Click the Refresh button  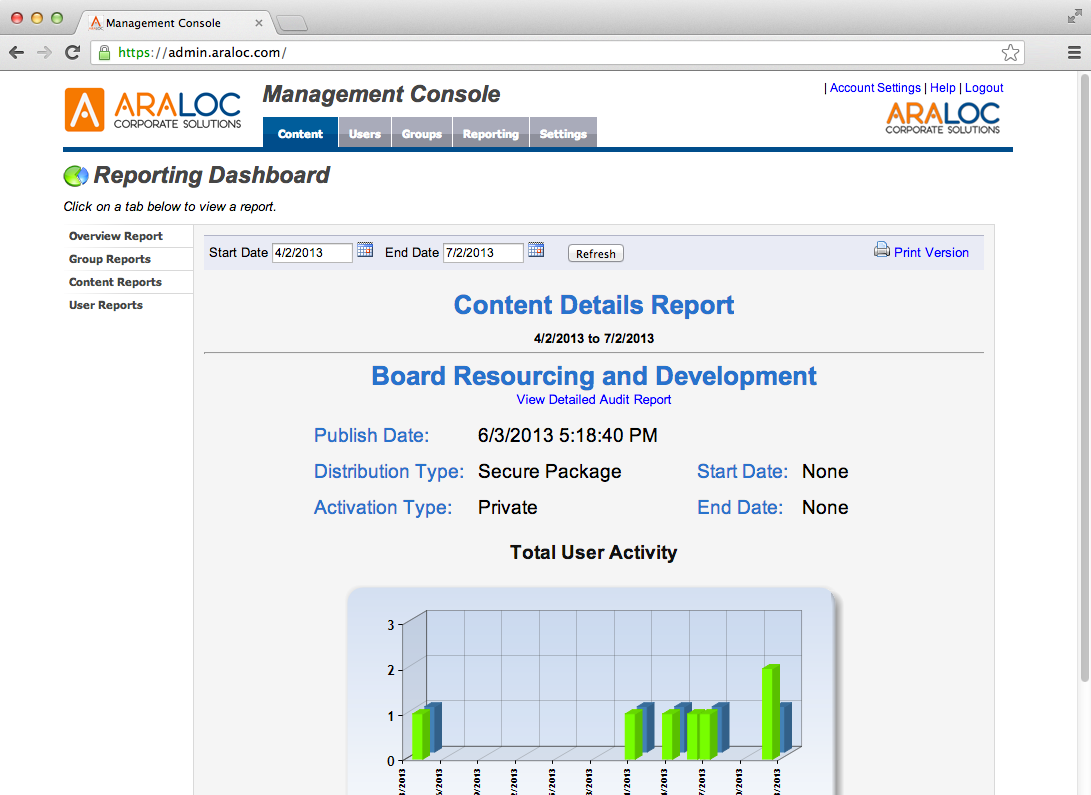595,253
